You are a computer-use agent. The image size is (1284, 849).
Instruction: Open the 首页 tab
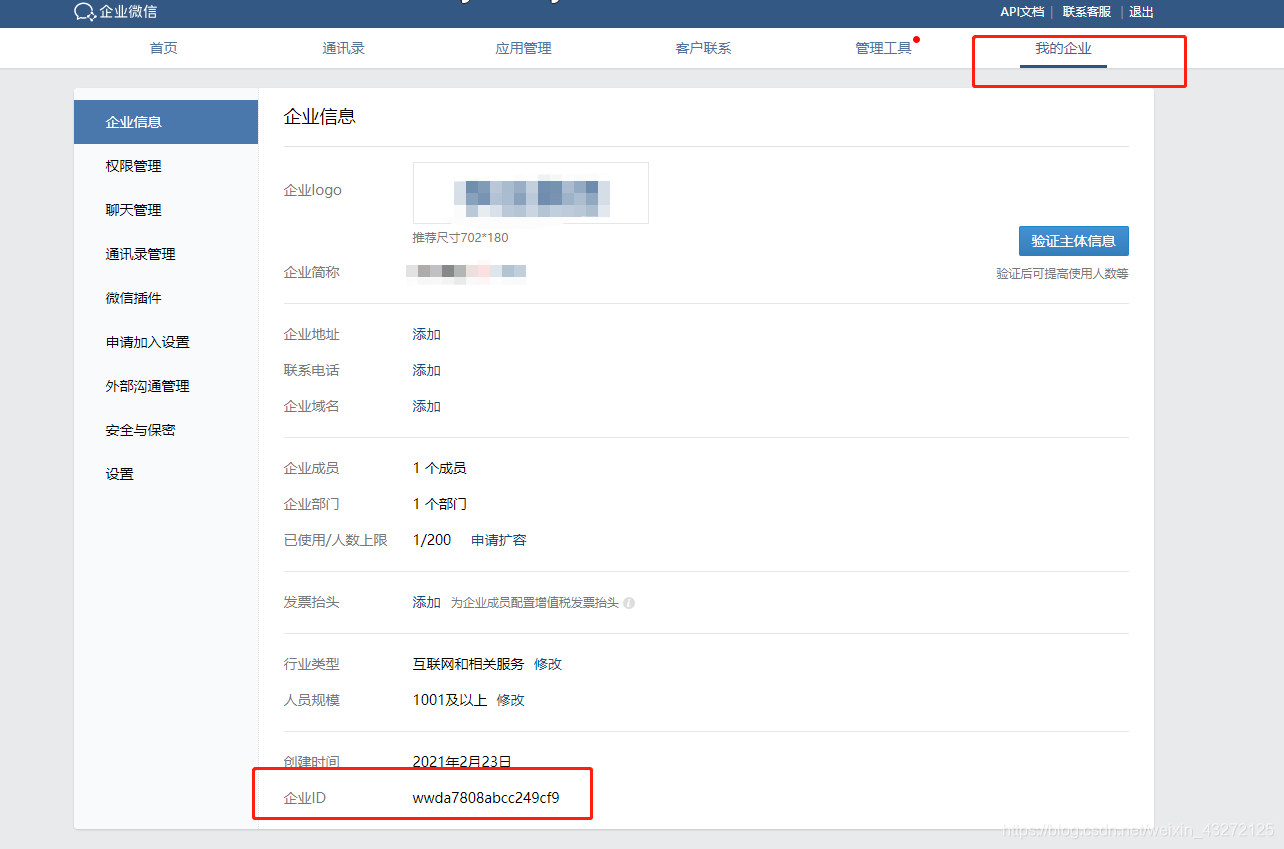(x=164, y=48)
